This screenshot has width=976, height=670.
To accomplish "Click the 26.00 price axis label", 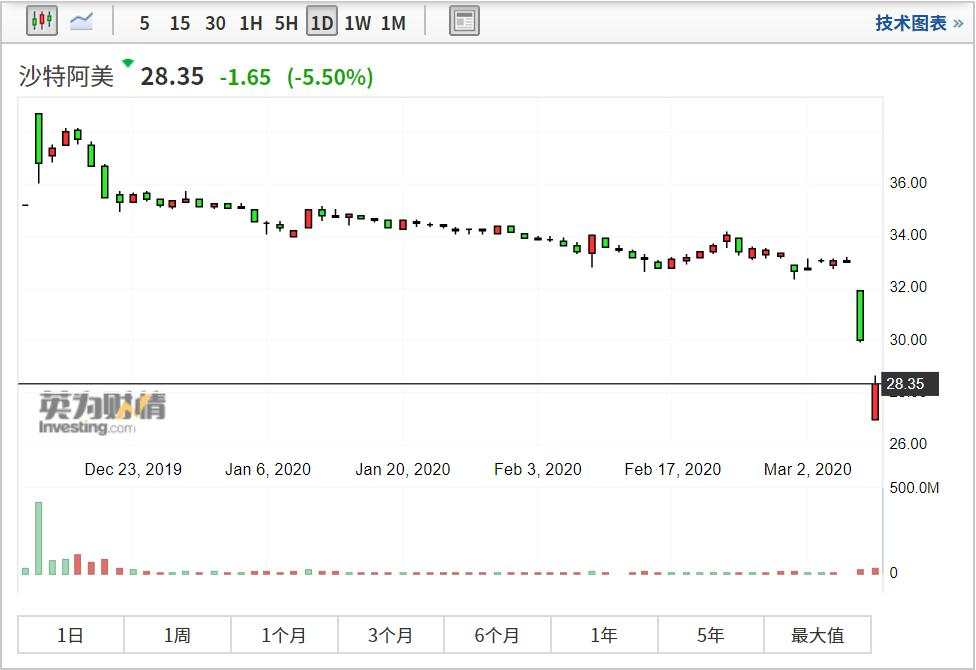I will [908, 443].
